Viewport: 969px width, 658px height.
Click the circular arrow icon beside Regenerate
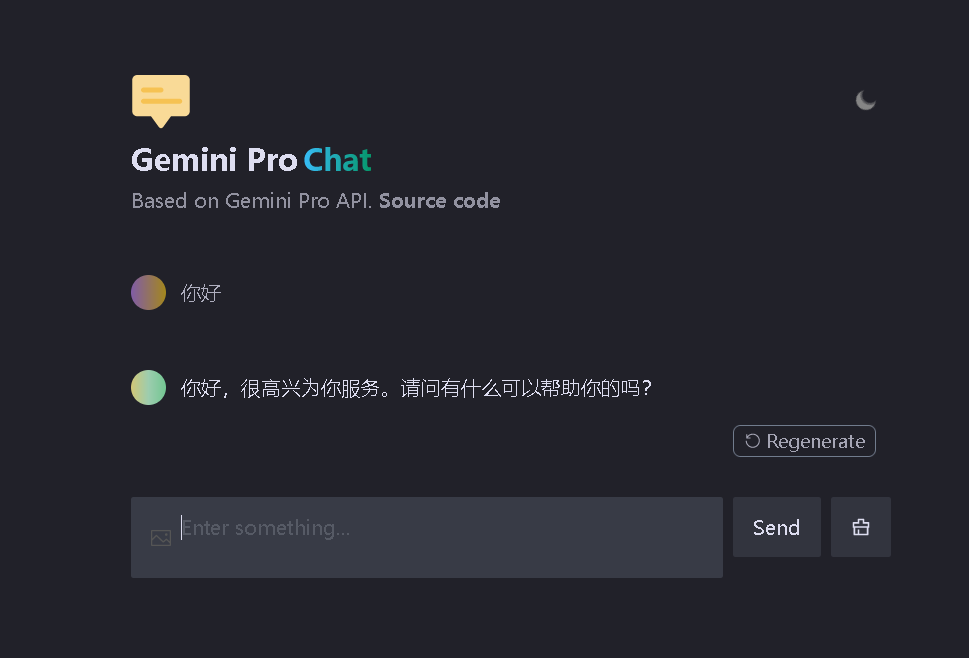[752, 441]
